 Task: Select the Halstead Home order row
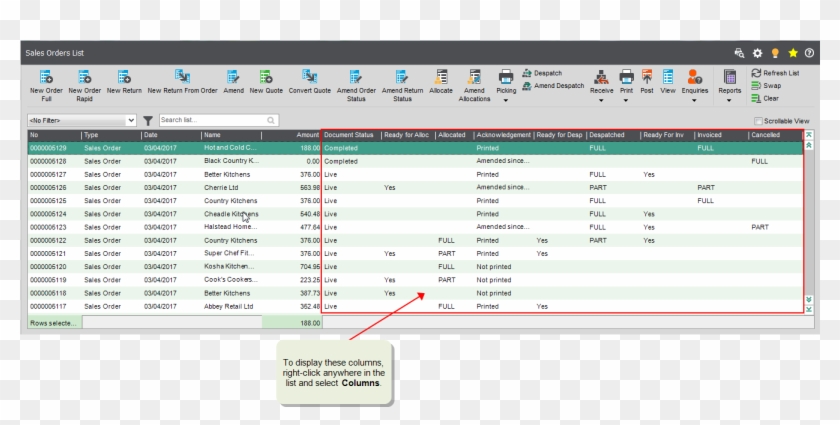click(415, 227)
